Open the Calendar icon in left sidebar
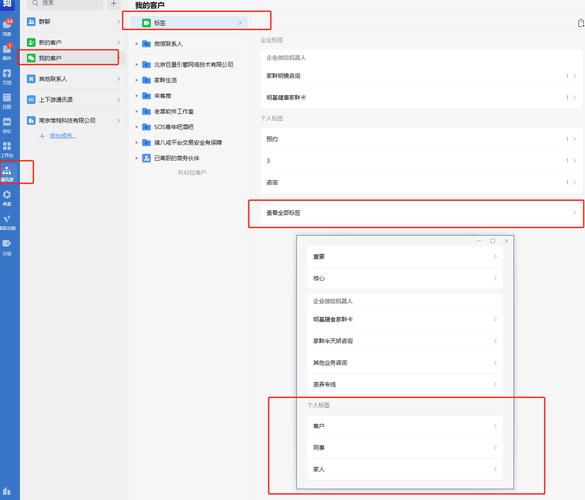The image size is (585, 500). [7, 101]
